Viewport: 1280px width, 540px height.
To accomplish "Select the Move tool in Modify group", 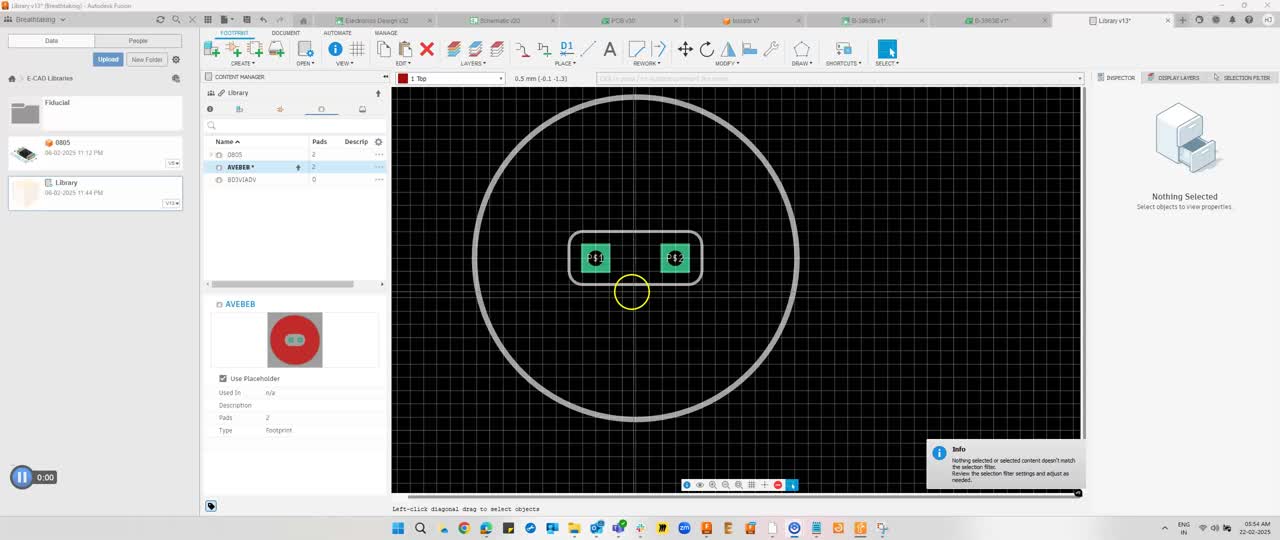I will 685,49.
